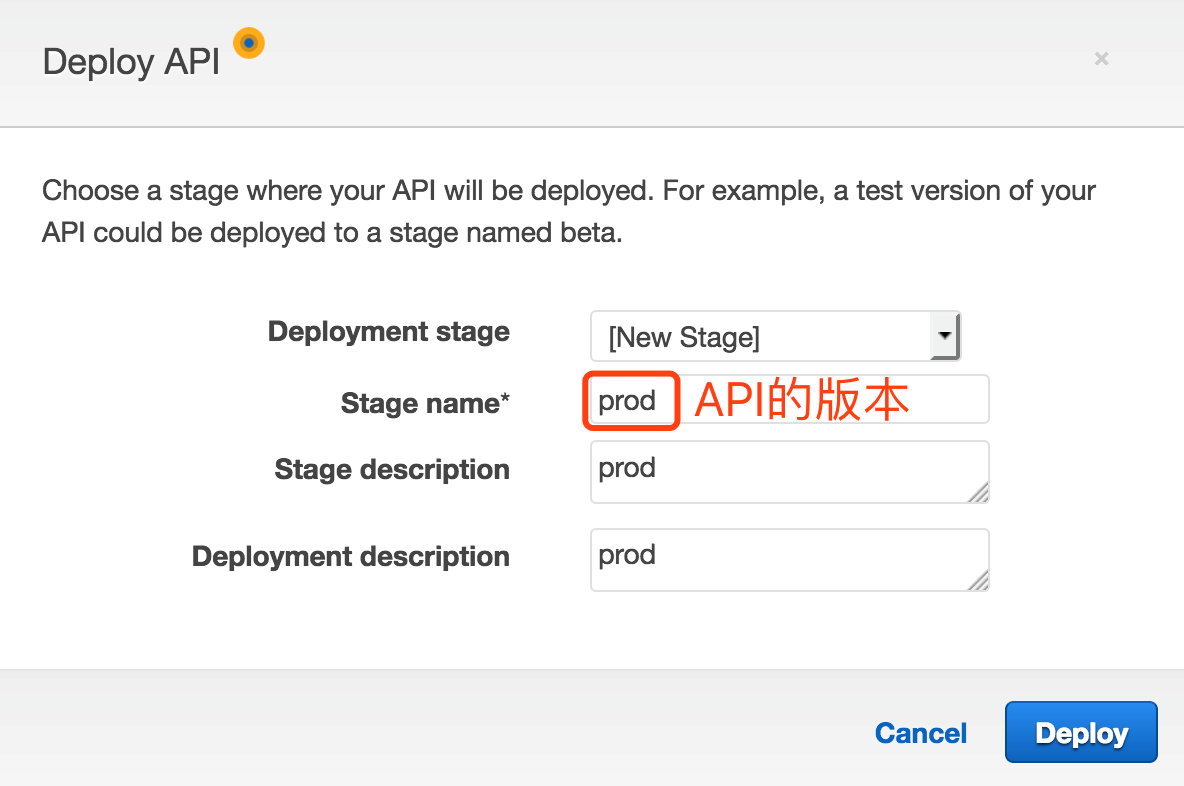Close the Deploy API dialog with ×
The height and width of the screenshot is (786, 1184).
click(x=1101, y=59)
